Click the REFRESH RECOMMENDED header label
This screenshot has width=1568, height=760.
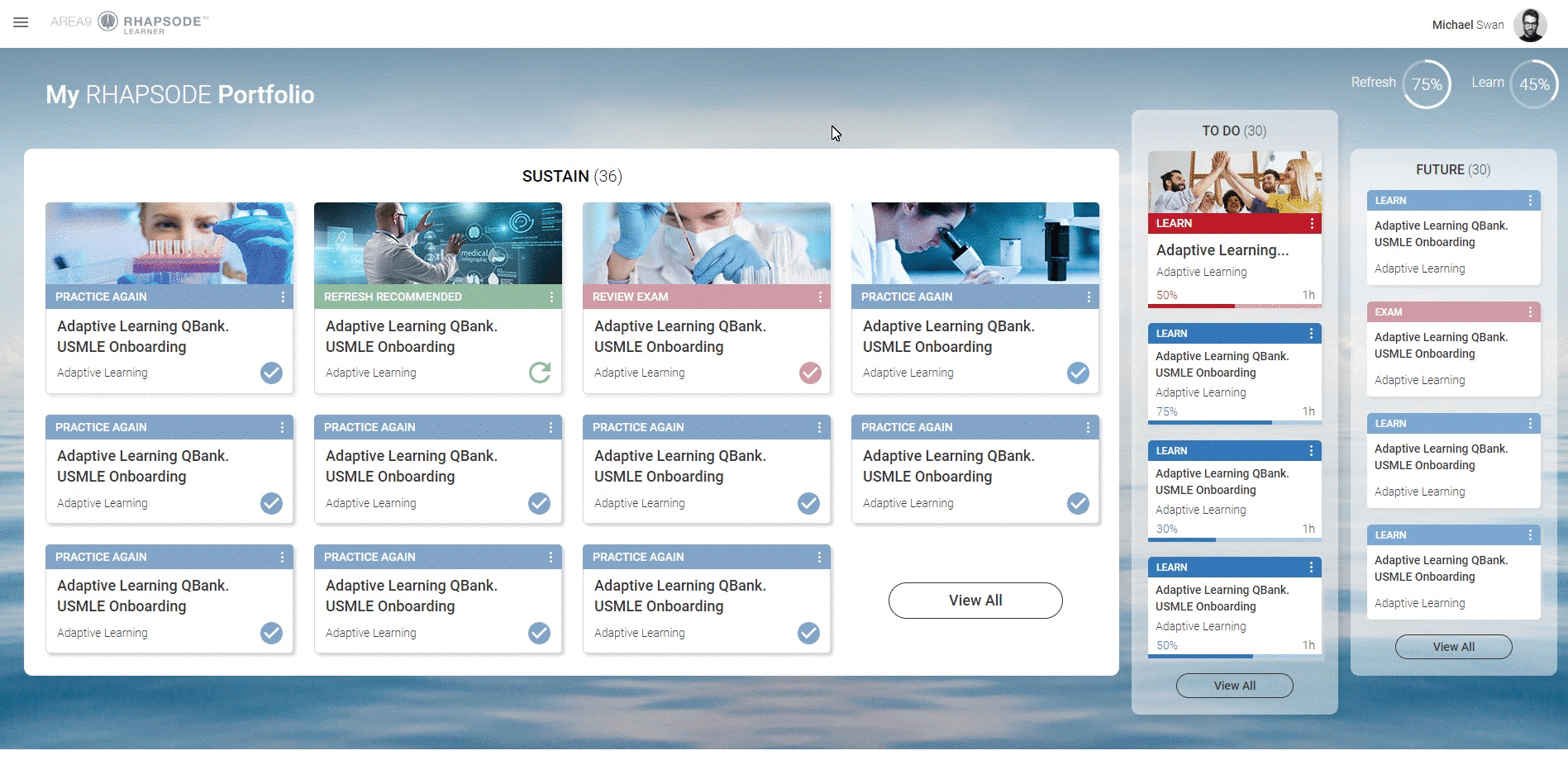pos(393,297)
